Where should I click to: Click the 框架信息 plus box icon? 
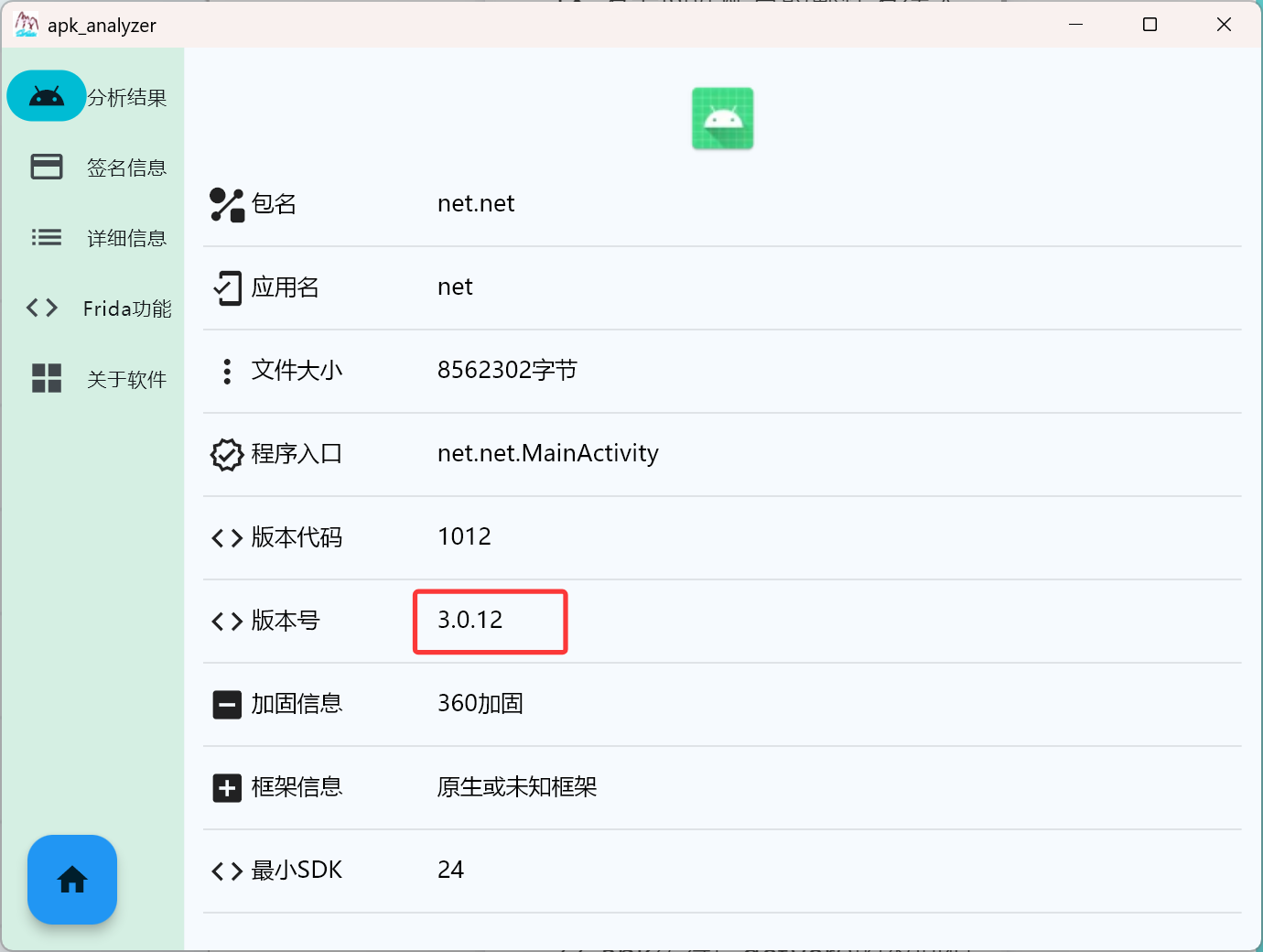tap(227, 788)
